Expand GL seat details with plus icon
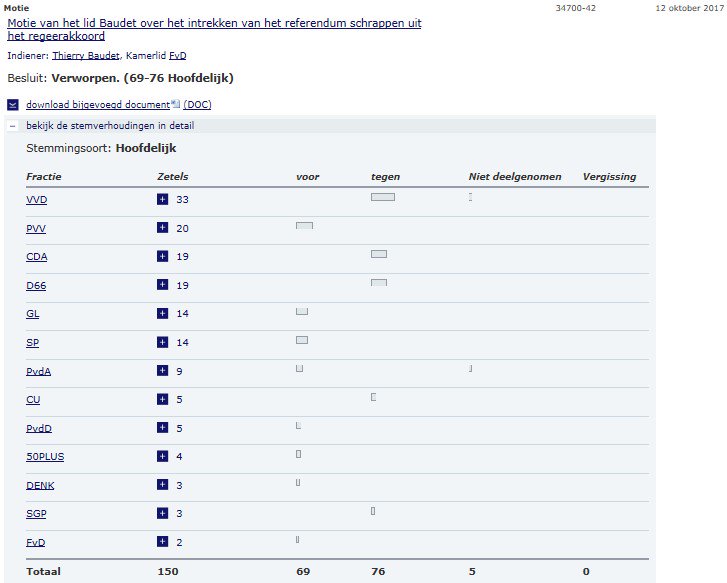Image resolution: width=727 pixels, height=583 pixels. (x=162, y=313)
